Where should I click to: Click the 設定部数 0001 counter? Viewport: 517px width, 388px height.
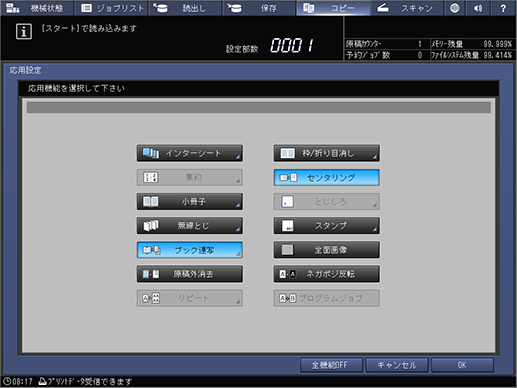point(292,45)
